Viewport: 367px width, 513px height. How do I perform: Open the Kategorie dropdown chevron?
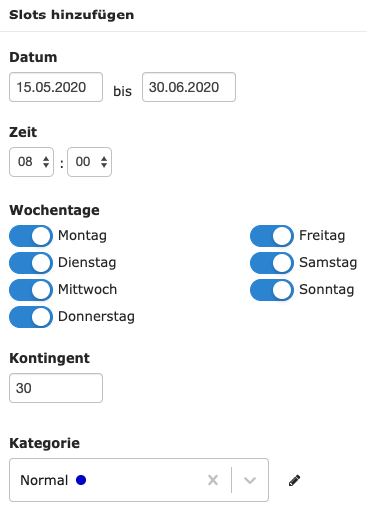pos(250,480)
